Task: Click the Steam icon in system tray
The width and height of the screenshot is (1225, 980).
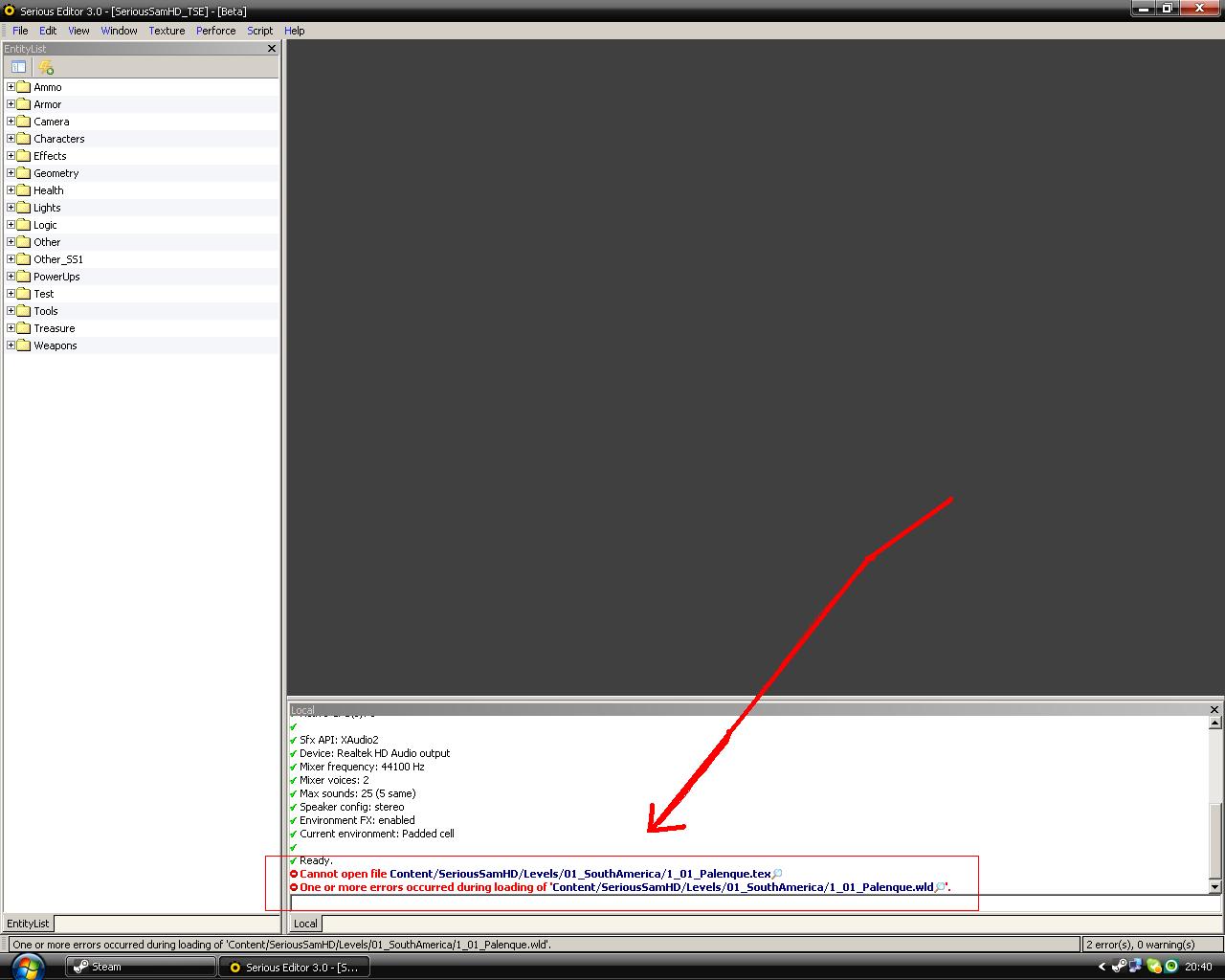Action: point(1119,967)
